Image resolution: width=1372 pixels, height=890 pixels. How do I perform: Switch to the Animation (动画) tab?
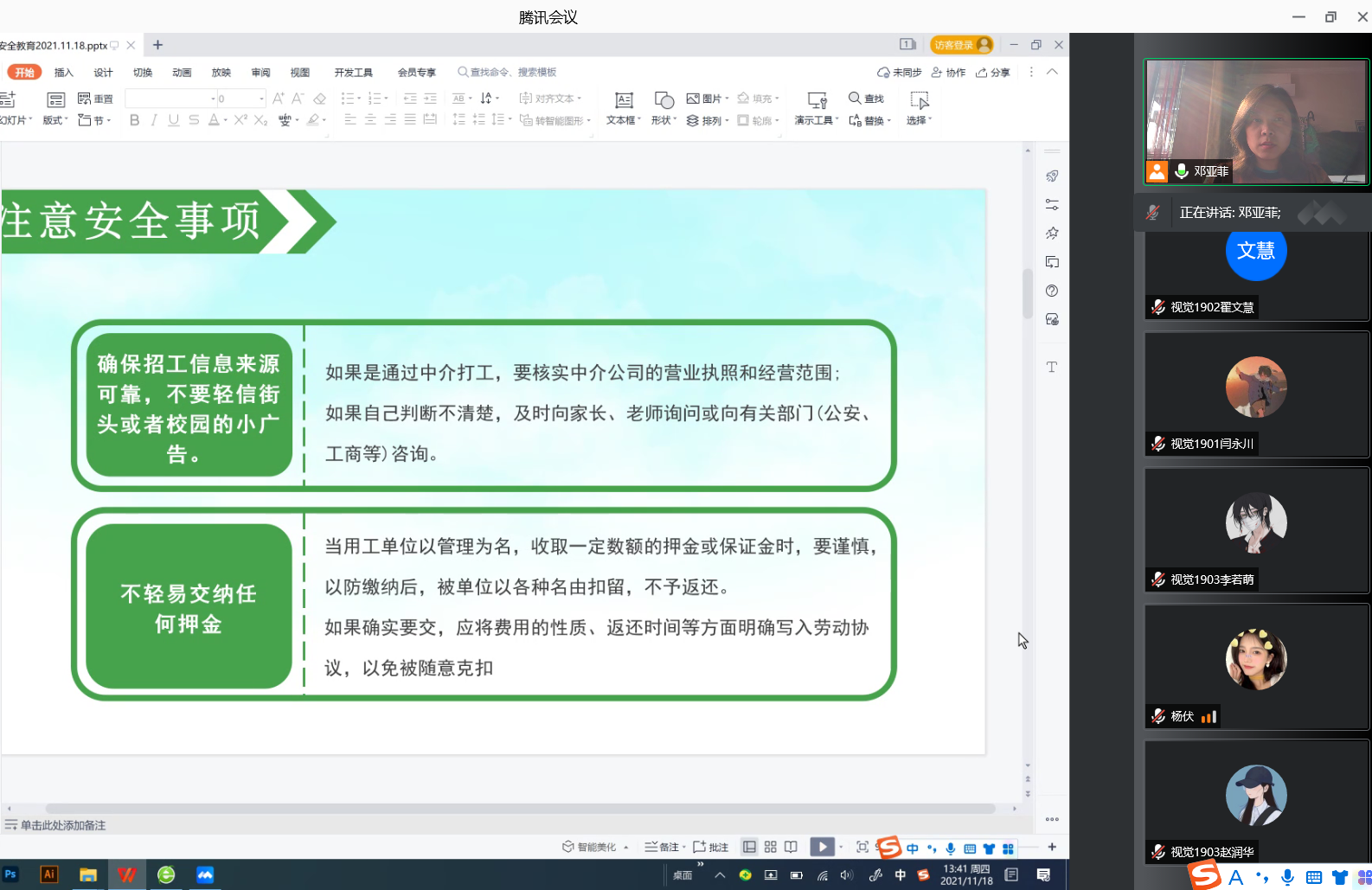pyautogui.click(x=182, y=73)
